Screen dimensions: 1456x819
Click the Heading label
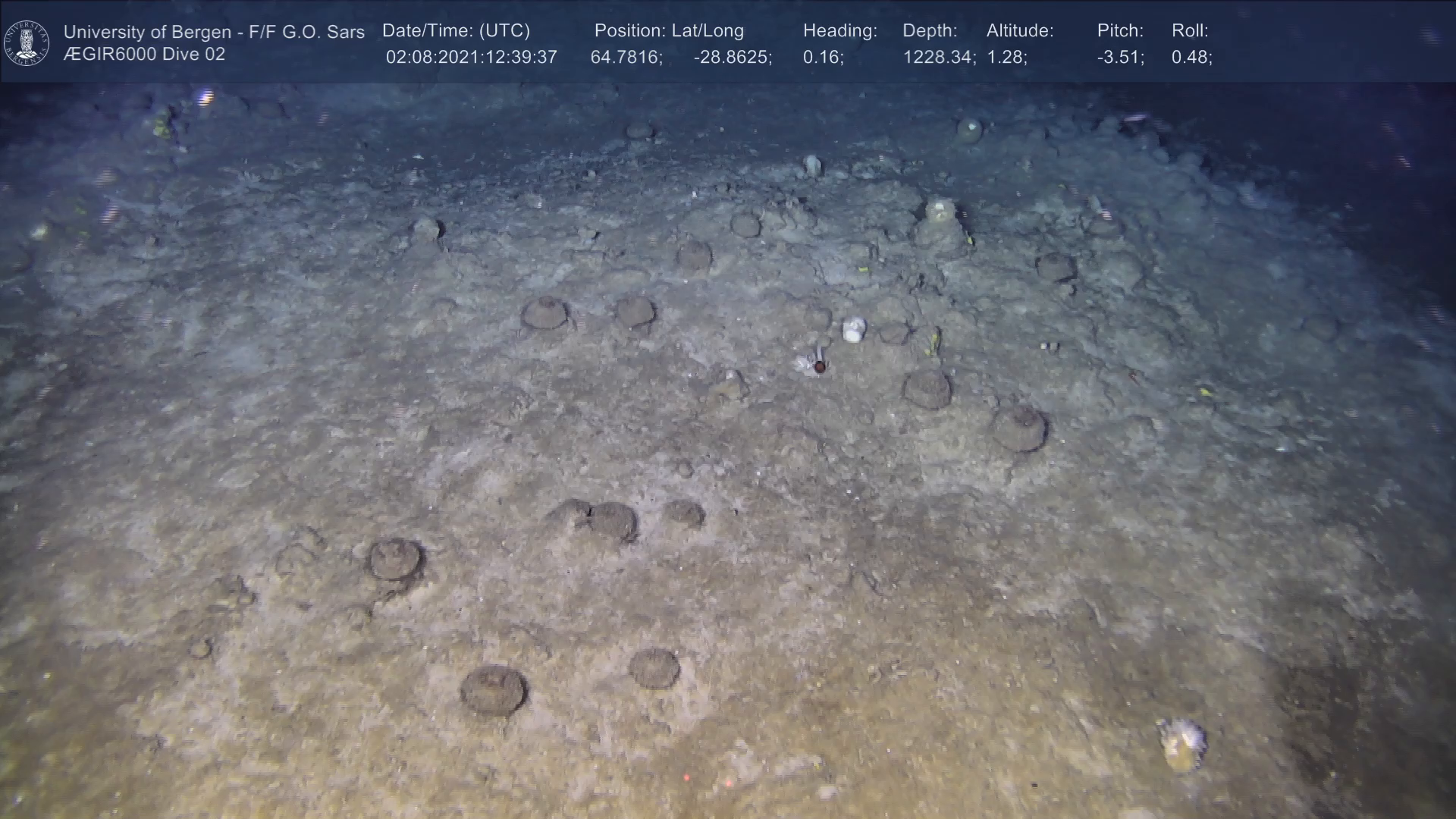click(x=839, y=31)
